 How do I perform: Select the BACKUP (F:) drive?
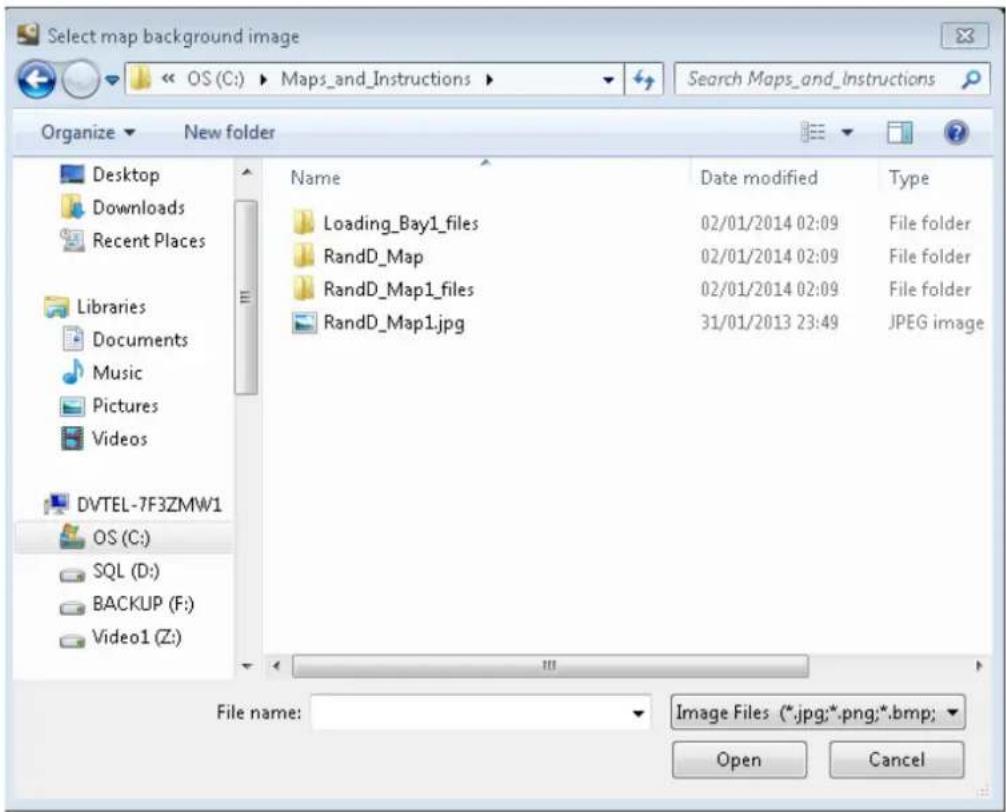point(126,604)
